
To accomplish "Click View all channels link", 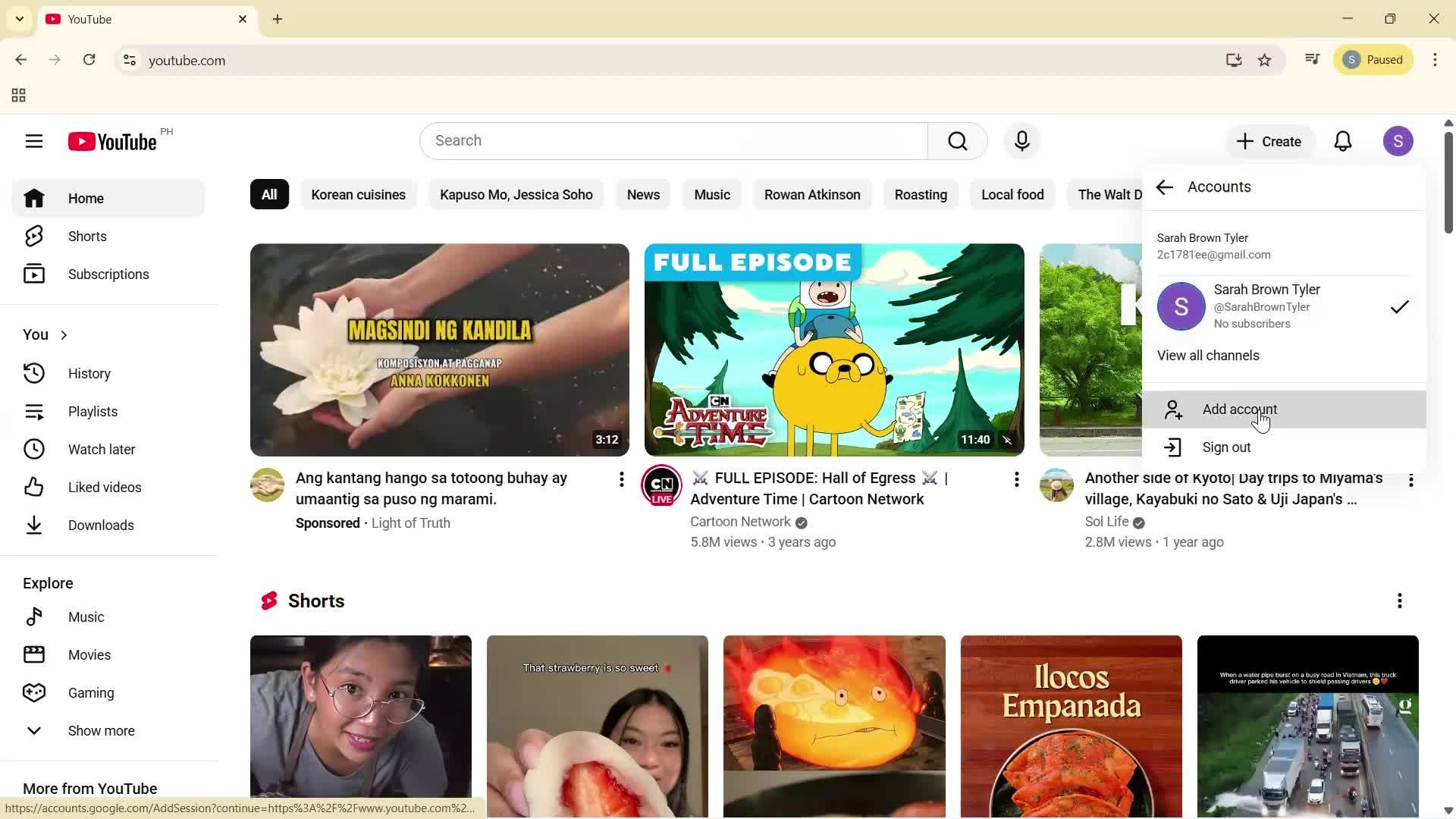I will tap(1208, 355).
